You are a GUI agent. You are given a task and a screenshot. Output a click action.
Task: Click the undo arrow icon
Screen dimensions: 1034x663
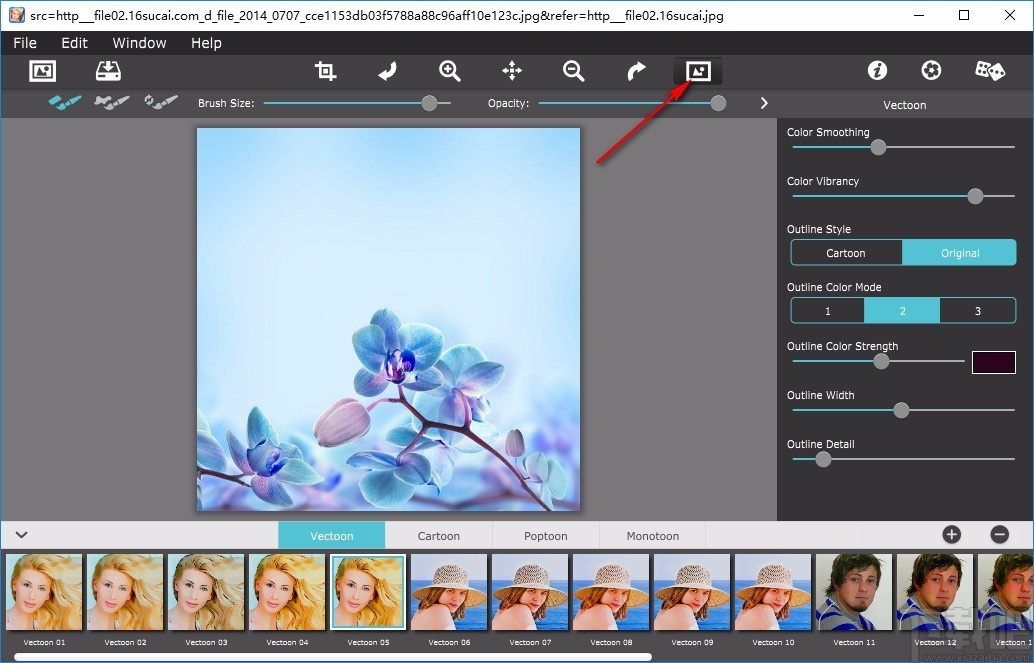(x=387, y=71)
